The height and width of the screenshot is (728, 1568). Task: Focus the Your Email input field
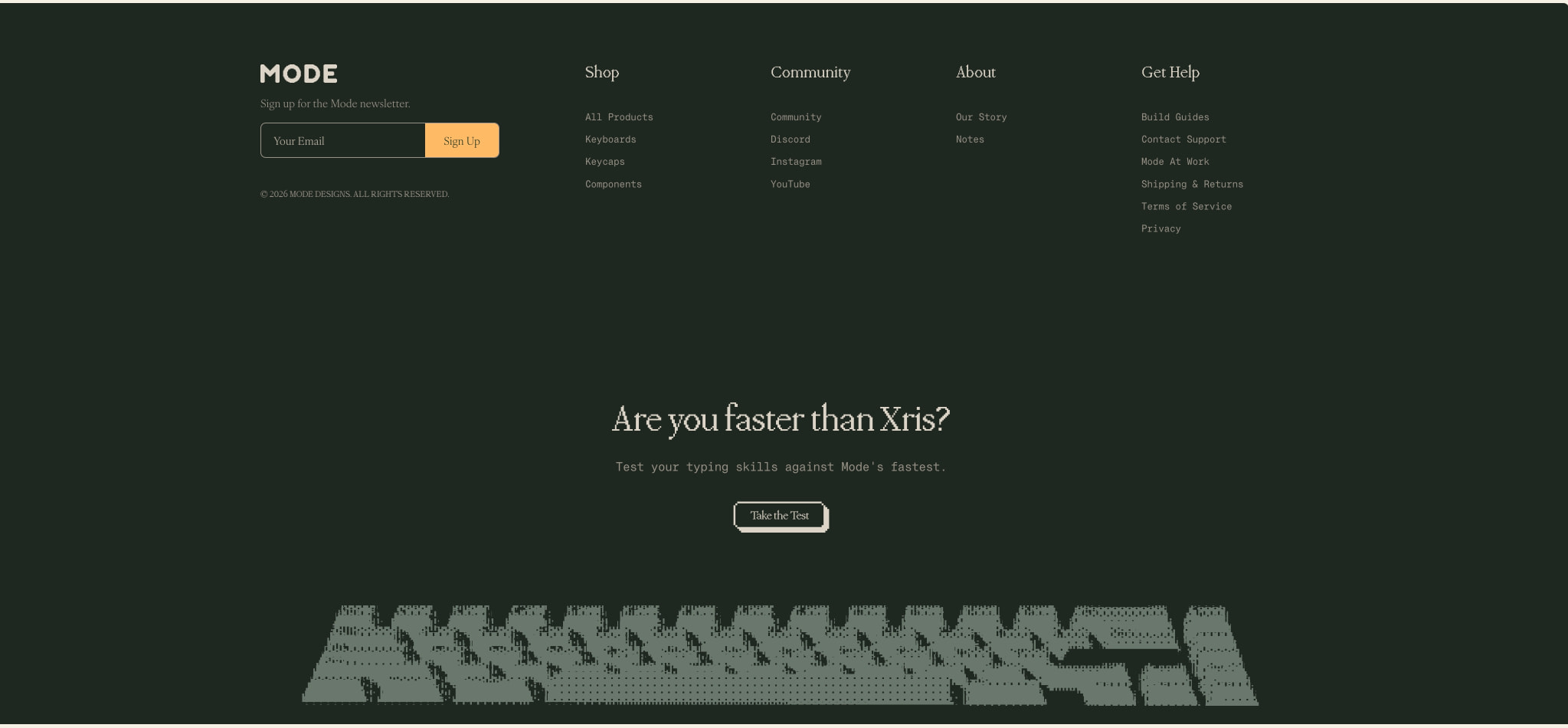pyautogui.click(x=343, y=140)
